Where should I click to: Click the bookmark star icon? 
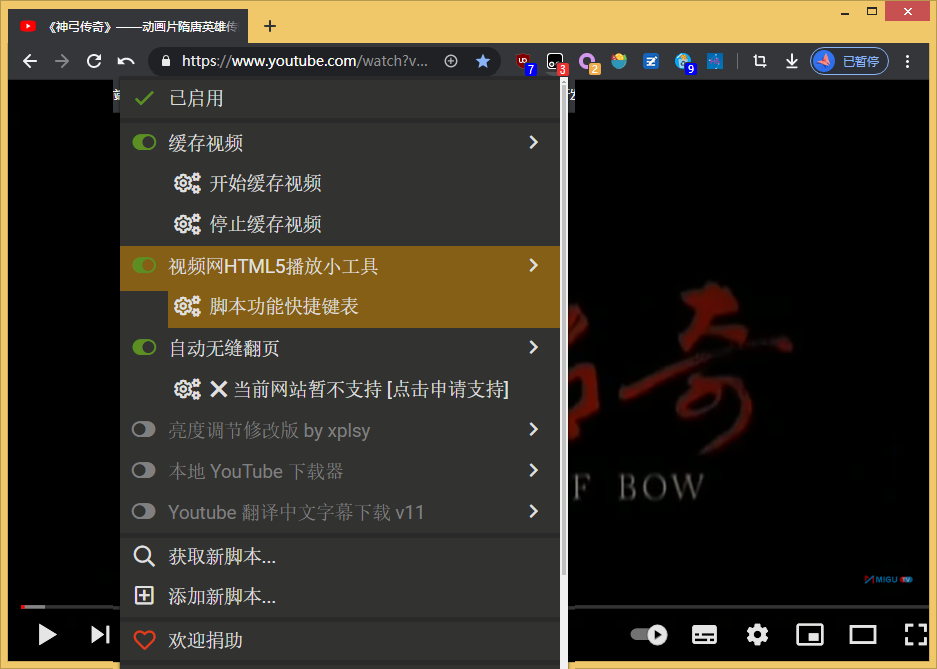click(x=483, y=61)
